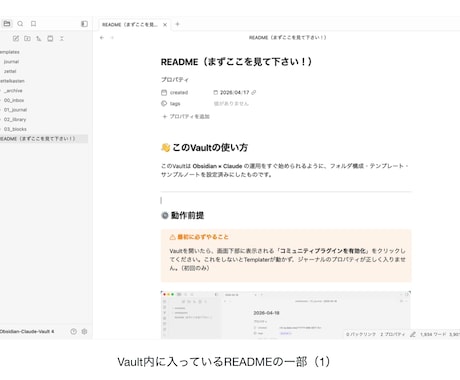Open the templates folder in explorer
Screen dimensions: 460x380
tap(10, 52)
